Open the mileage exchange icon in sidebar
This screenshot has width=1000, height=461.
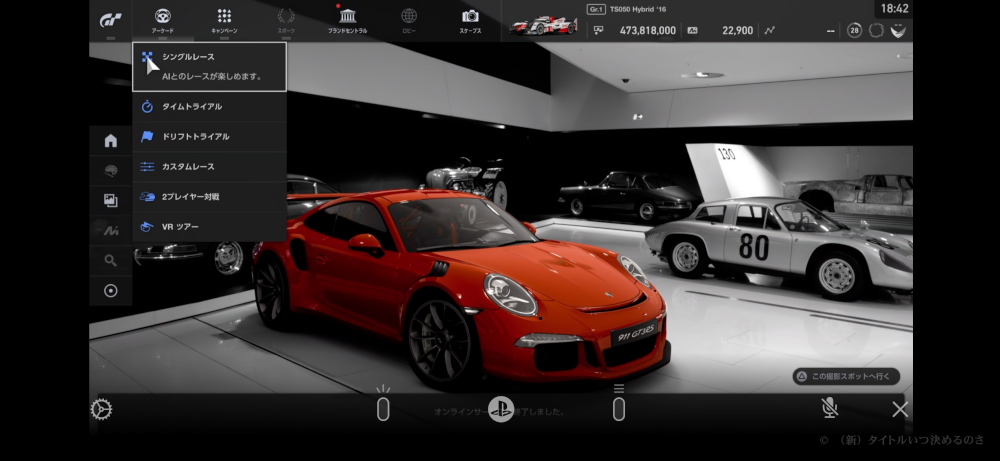coord(111,231)
